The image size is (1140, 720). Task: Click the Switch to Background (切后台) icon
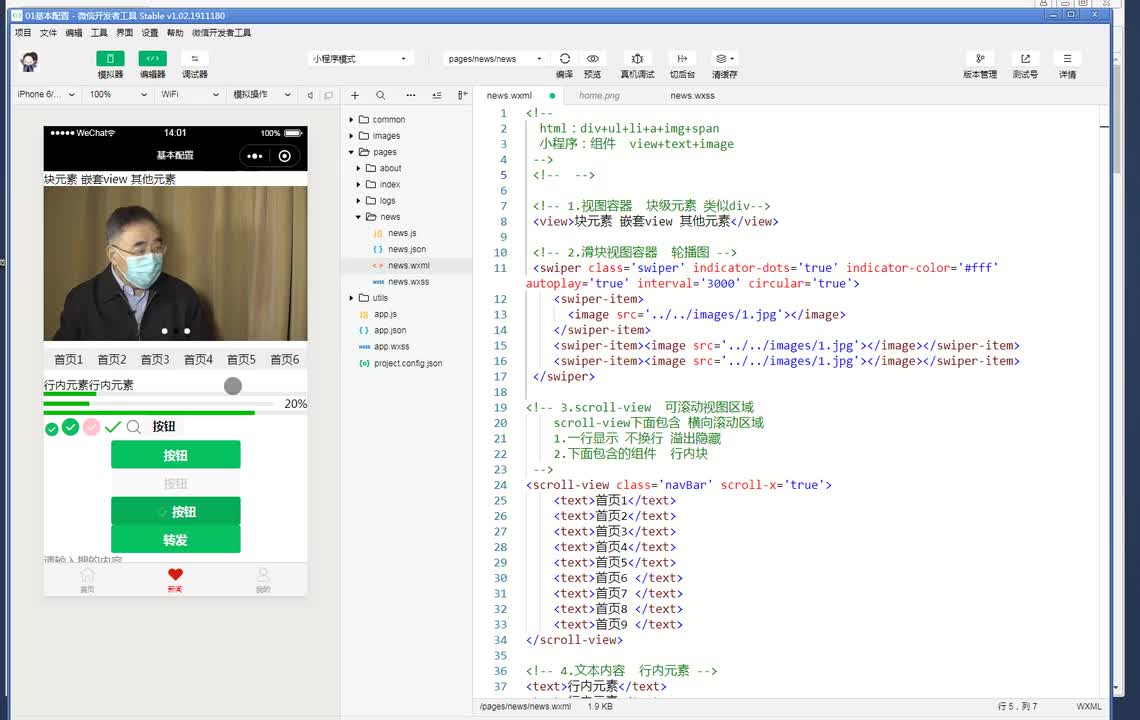coord(682,59)
